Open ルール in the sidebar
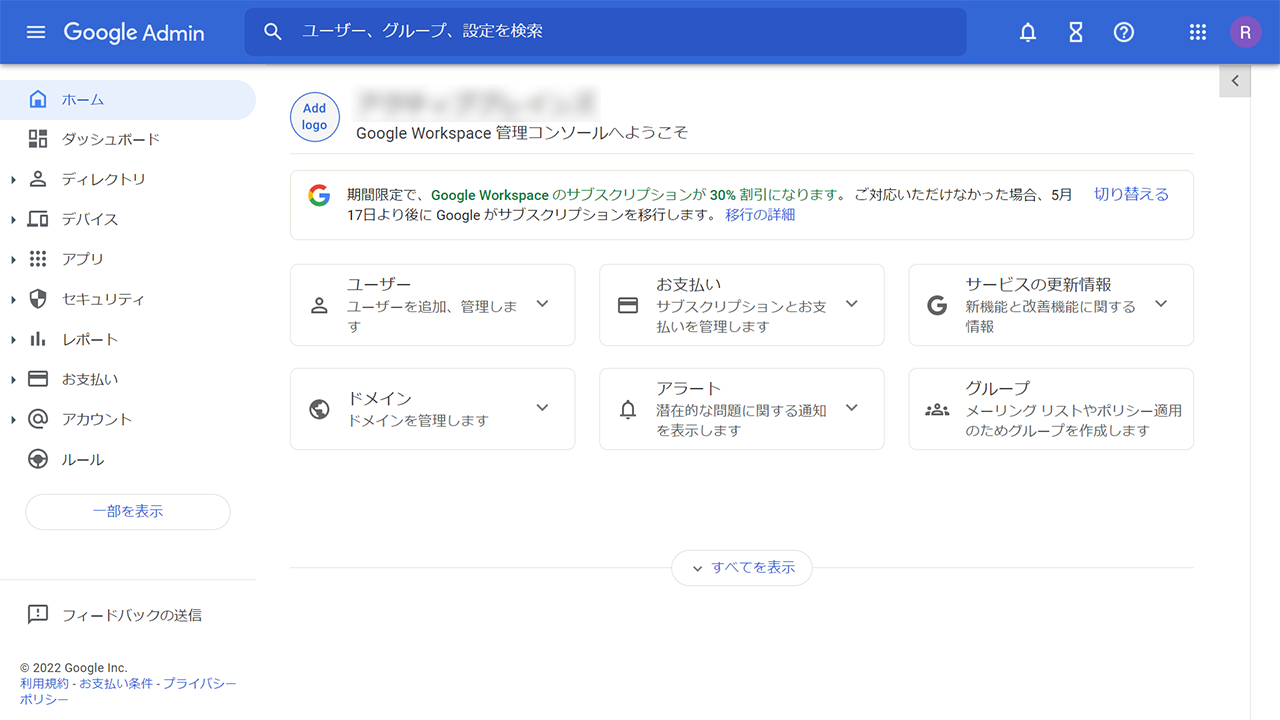Screen dimensions: 1280x720 (x=82, y=460)
